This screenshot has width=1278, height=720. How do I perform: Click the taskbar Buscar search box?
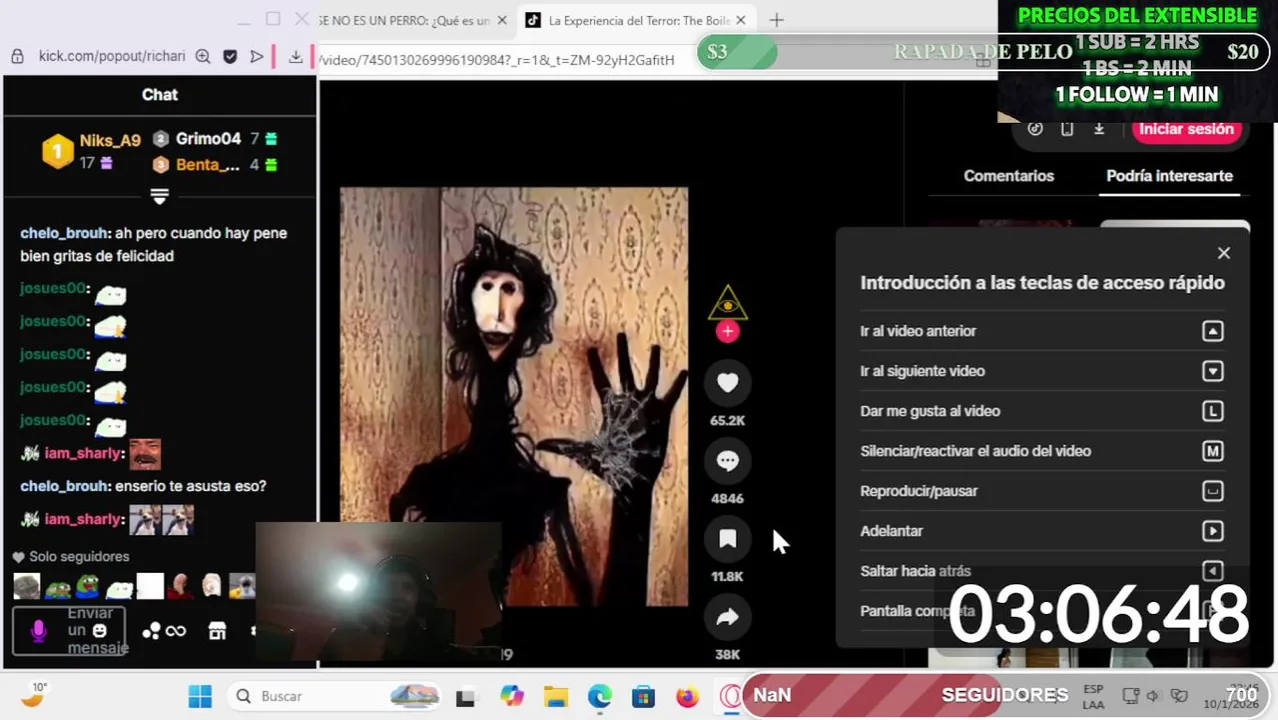336,696
